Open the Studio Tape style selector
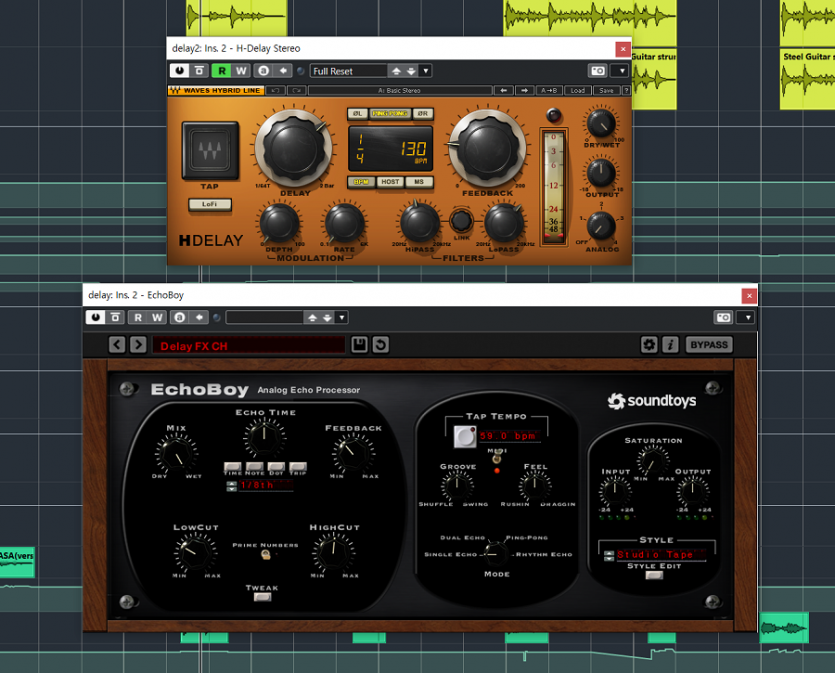The image size is (835, 673). 660,555
